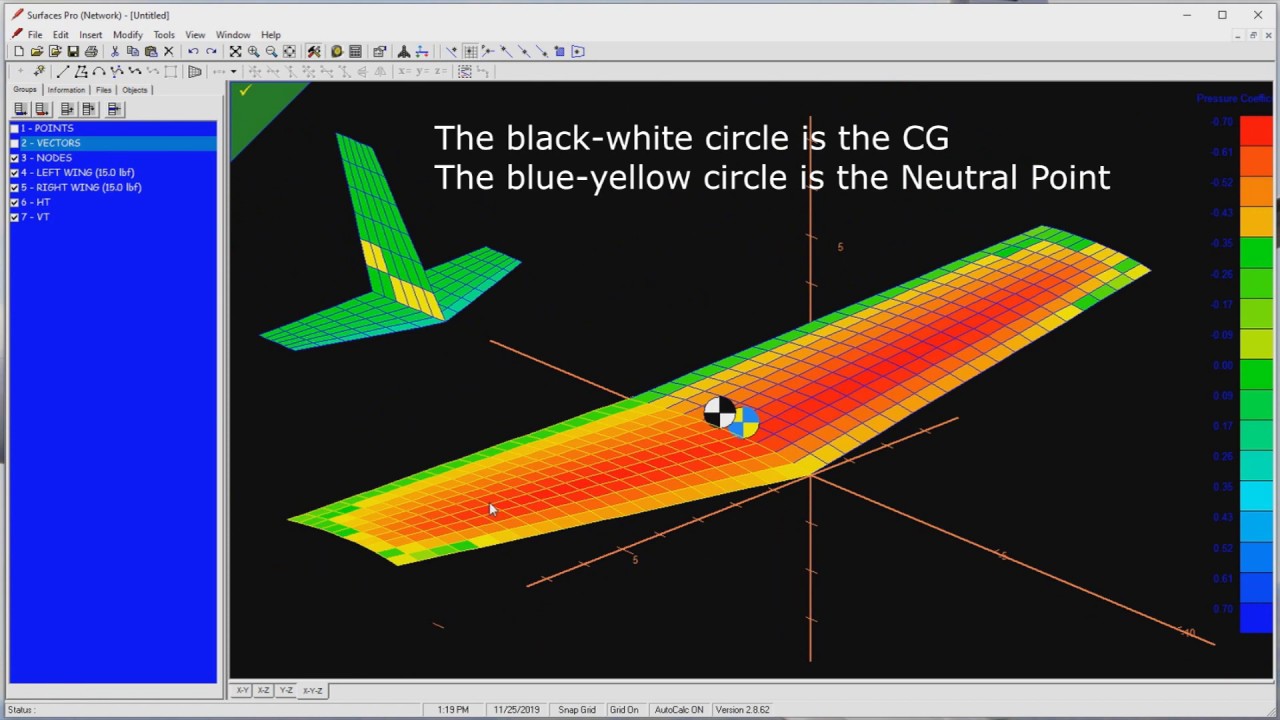
Task: Click the green checkmark in viewport corner
Action: (245, 90)
